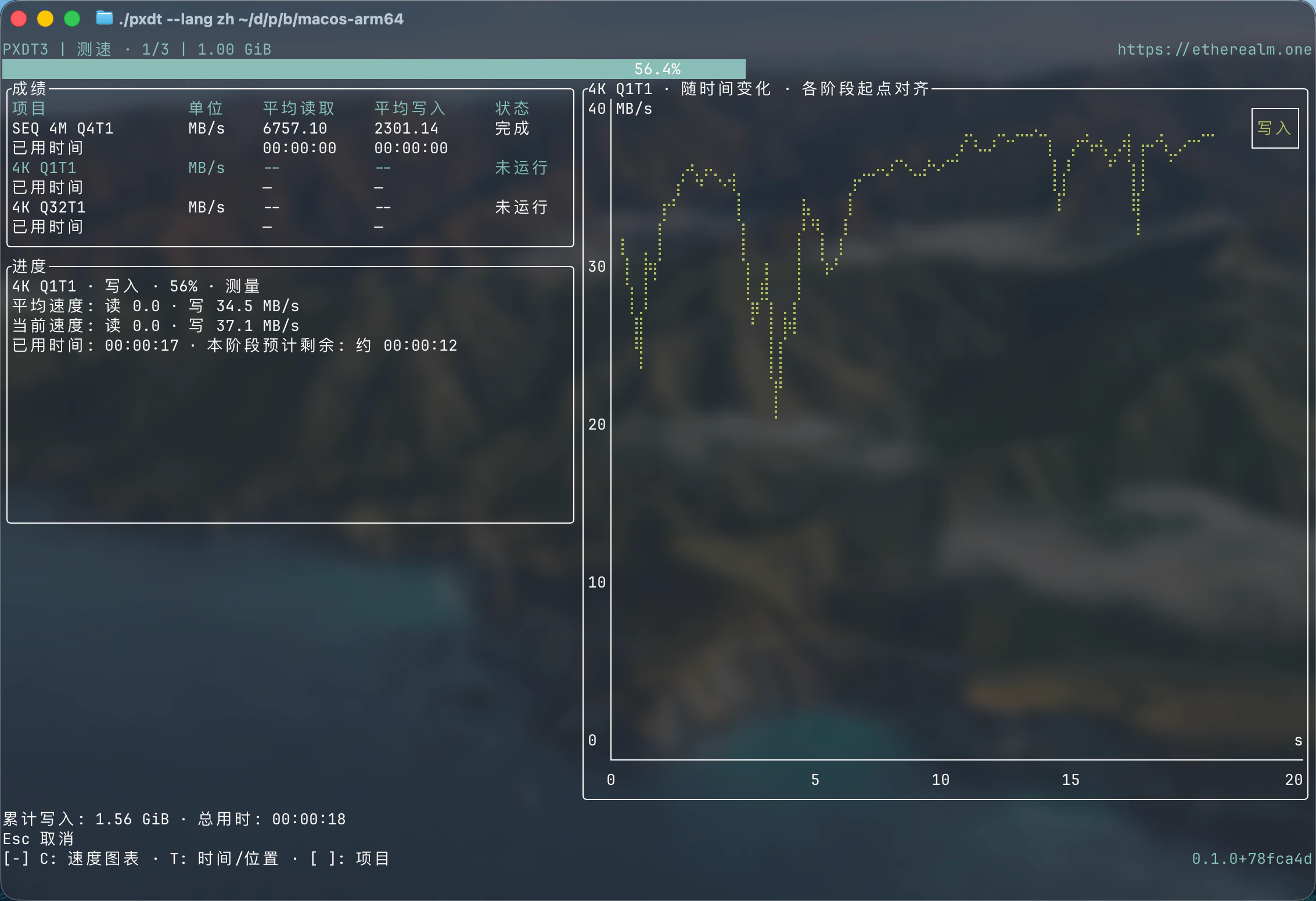
Task: Click the 40 MB/s y-axis label
Action: [x=620, y=109]
